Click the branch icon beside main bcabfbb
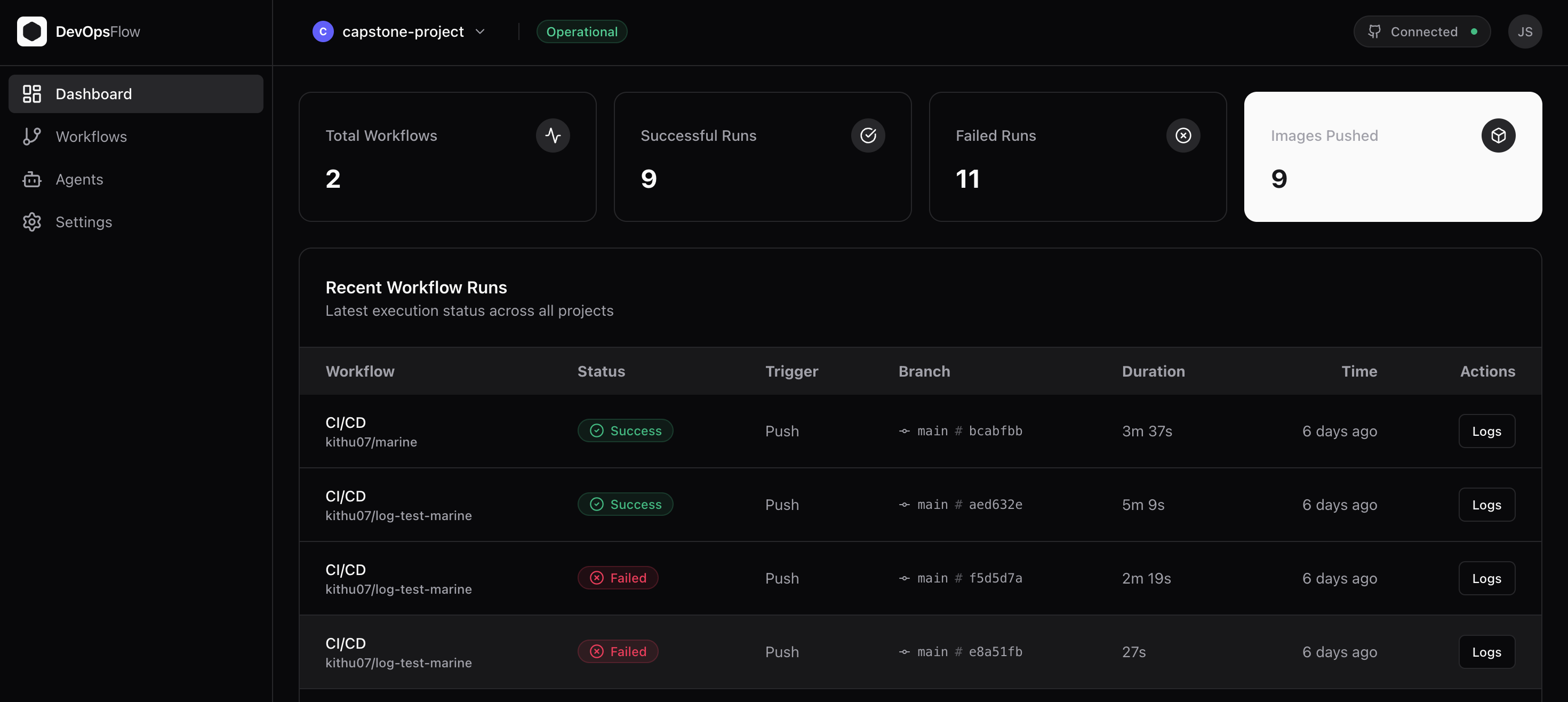The width and height of the screenshot is (1568, 702). pyautogui.click(x=905, y=431)
